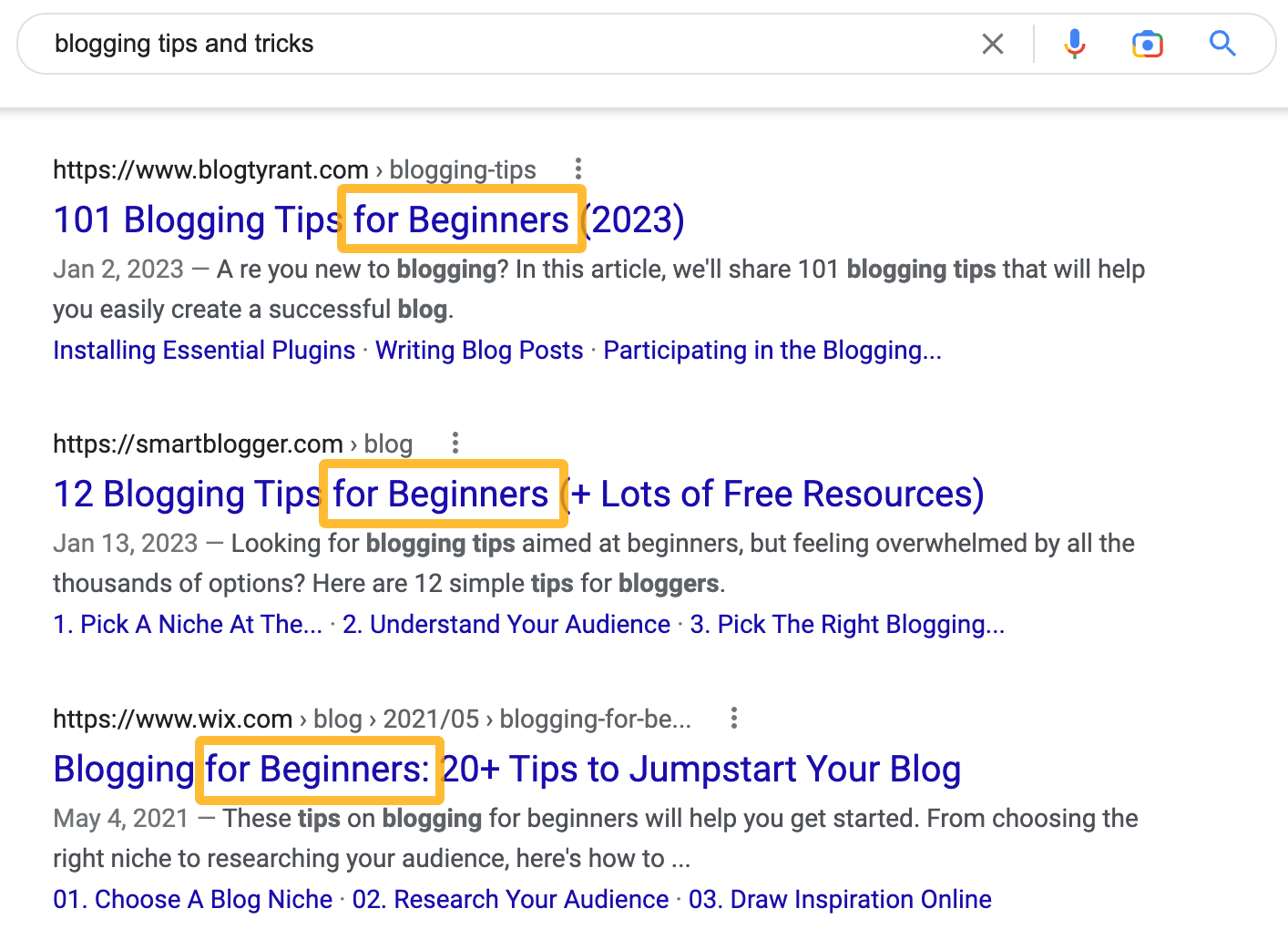Open 'Participating in the Blogging...' sitelink
This screenshot has width=1288, height=929.
pyautogui.click(x=773, y=350)
